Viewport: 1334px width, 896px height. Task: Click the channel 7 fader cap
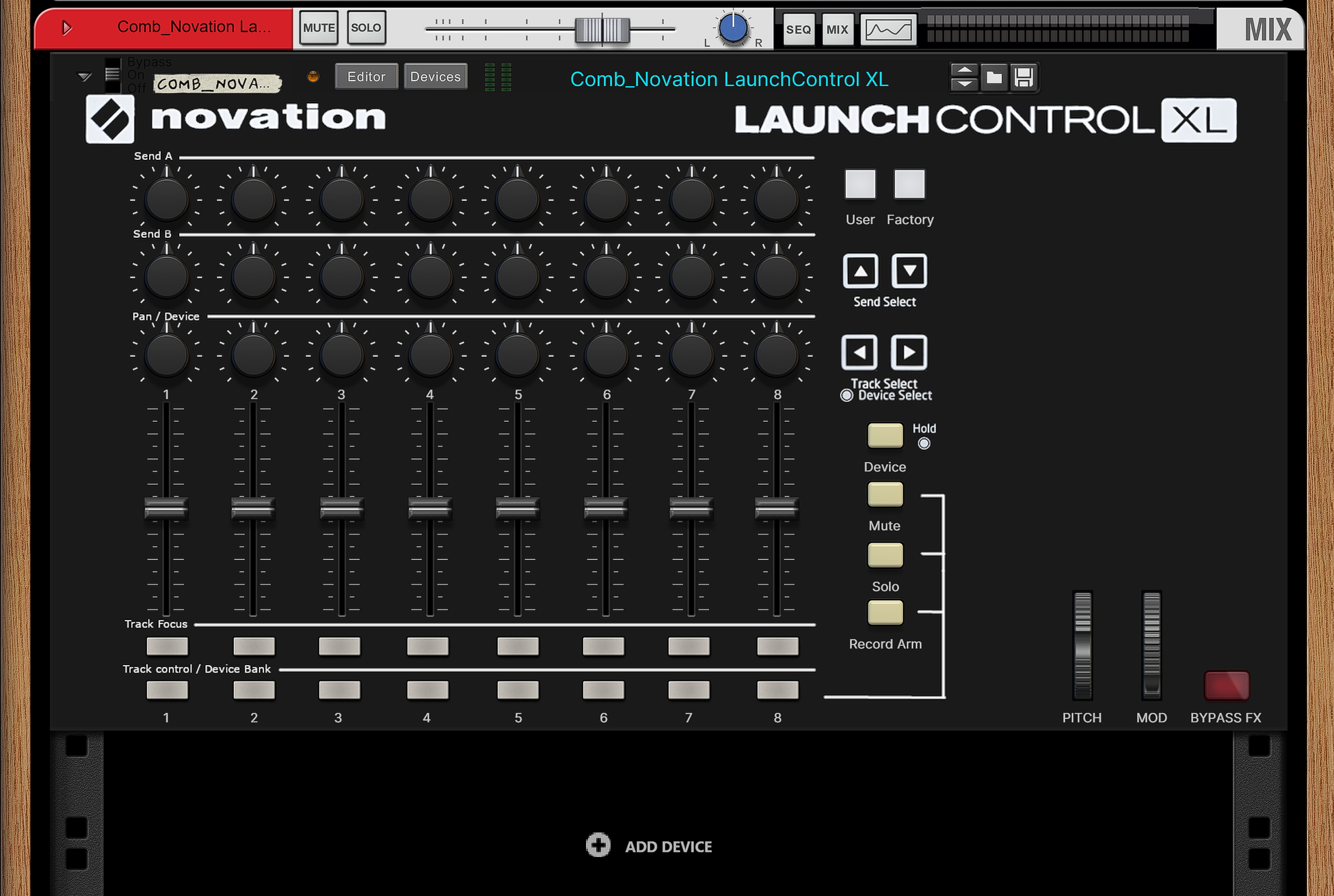pyautogui.click(x=691, y=508)
